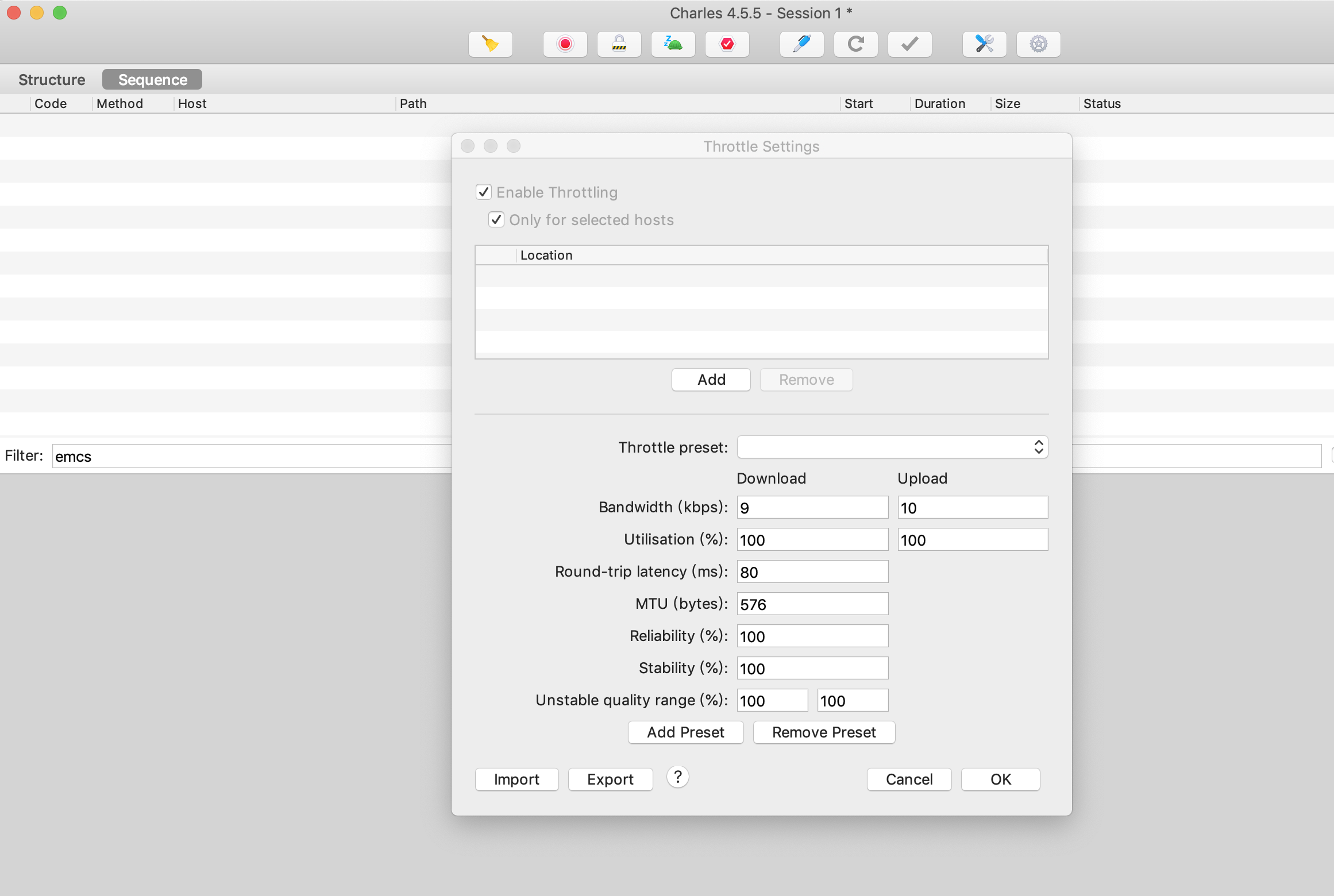This screenshot has width=1334, height=896.
Task: Click the Add Preset button
Action: 685,732
